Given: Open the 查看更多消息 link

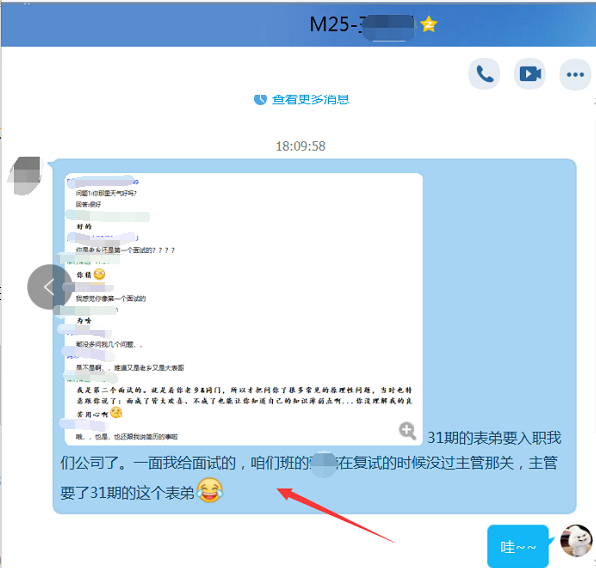Looking at the screenshot, I should click(310, 100).
